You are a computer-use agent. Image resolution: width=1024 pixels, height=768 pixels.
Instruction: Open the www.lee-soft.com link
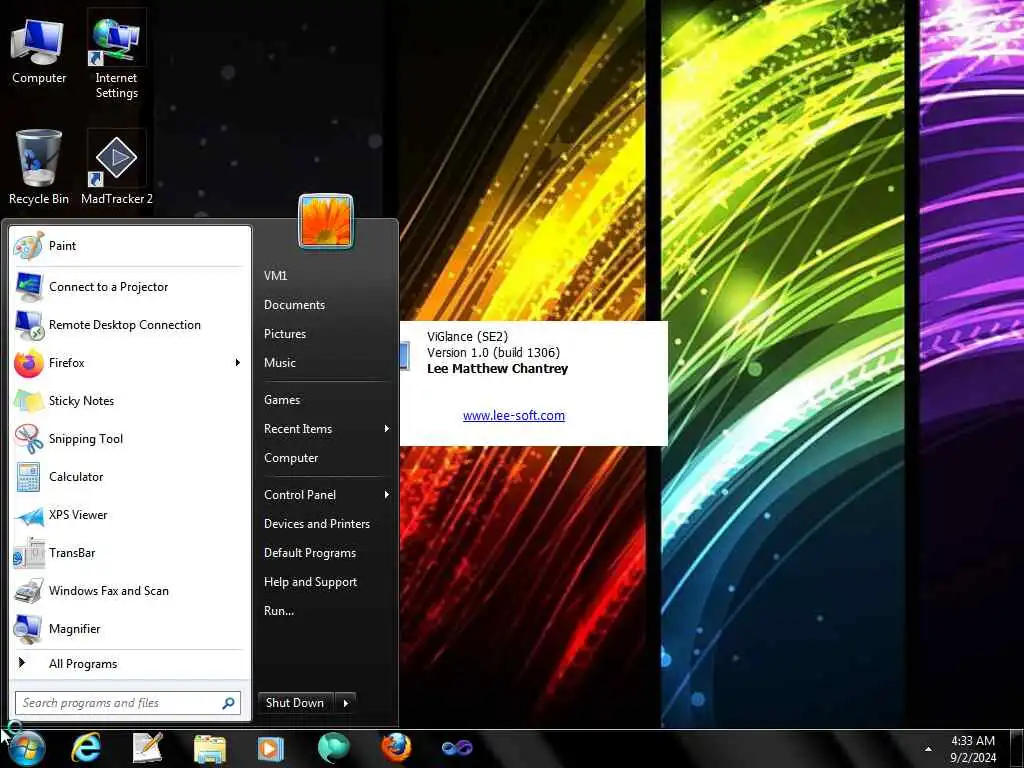(x=514, y=415)
